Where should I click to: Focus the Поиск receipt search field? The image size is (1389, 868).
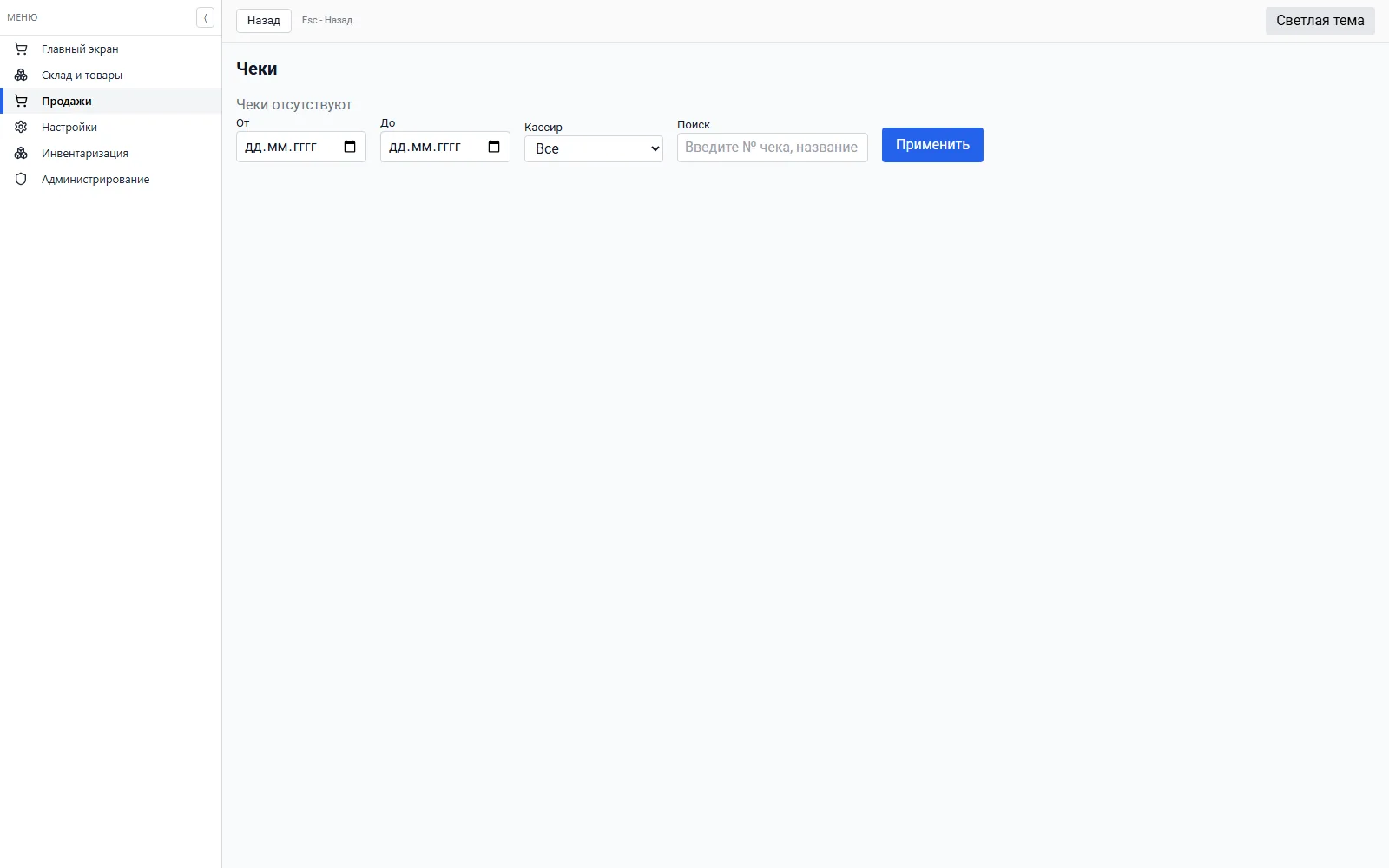(773, 148)
